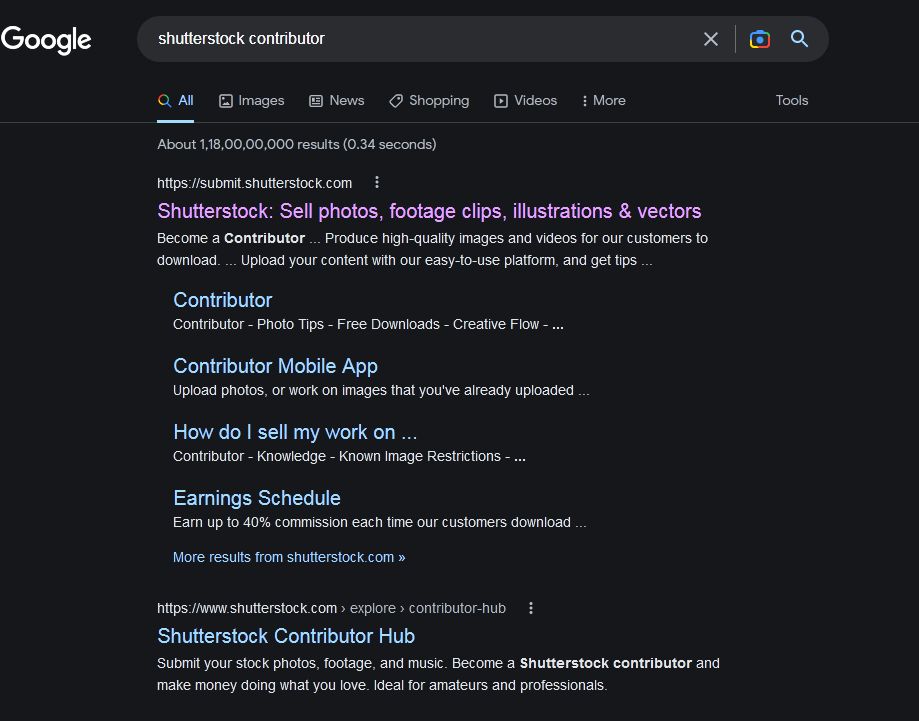Click the Become a Contributor snippet text
The width and height of the screenshot is (919, 721).
433,249
